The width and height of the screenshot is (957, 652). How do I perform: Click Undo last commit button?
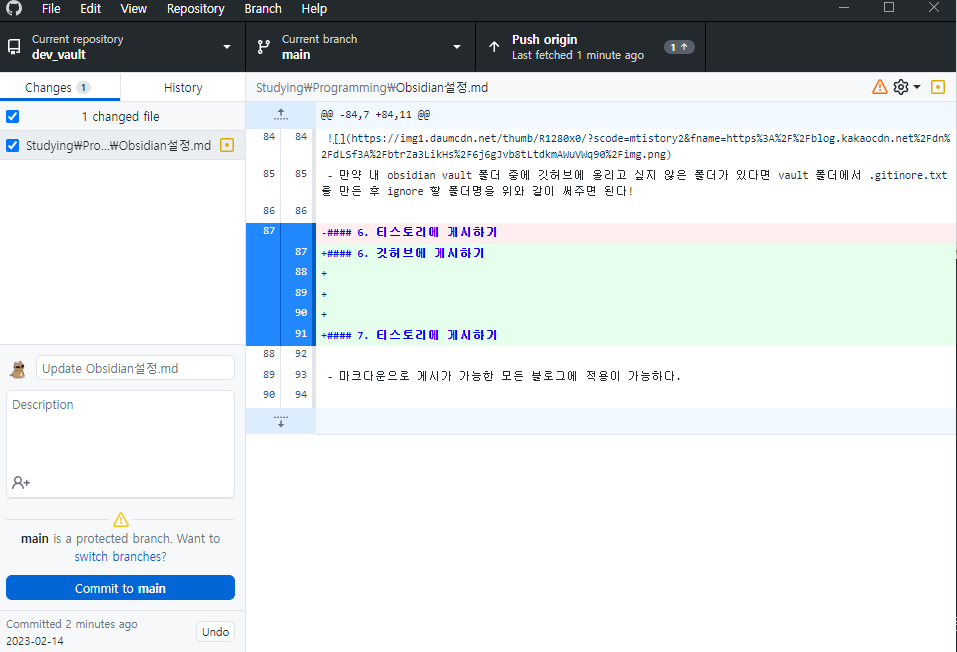[x=215, y=632]
